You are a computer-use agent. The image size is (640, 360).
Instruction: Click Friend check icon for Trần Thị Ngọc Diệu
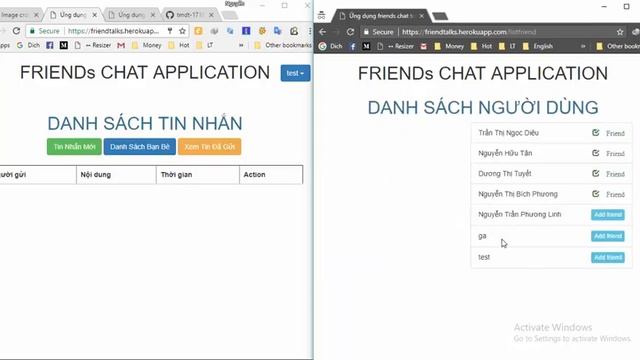click(596, 133)
